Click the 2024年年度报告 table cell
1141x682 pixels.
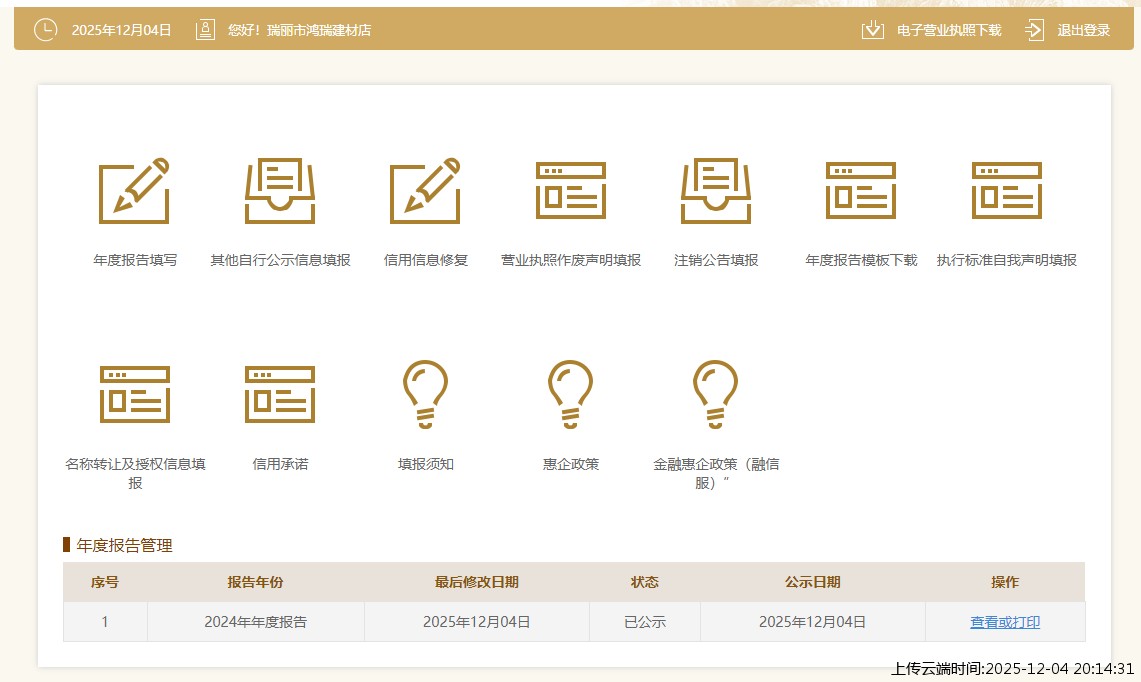(255, 622)
